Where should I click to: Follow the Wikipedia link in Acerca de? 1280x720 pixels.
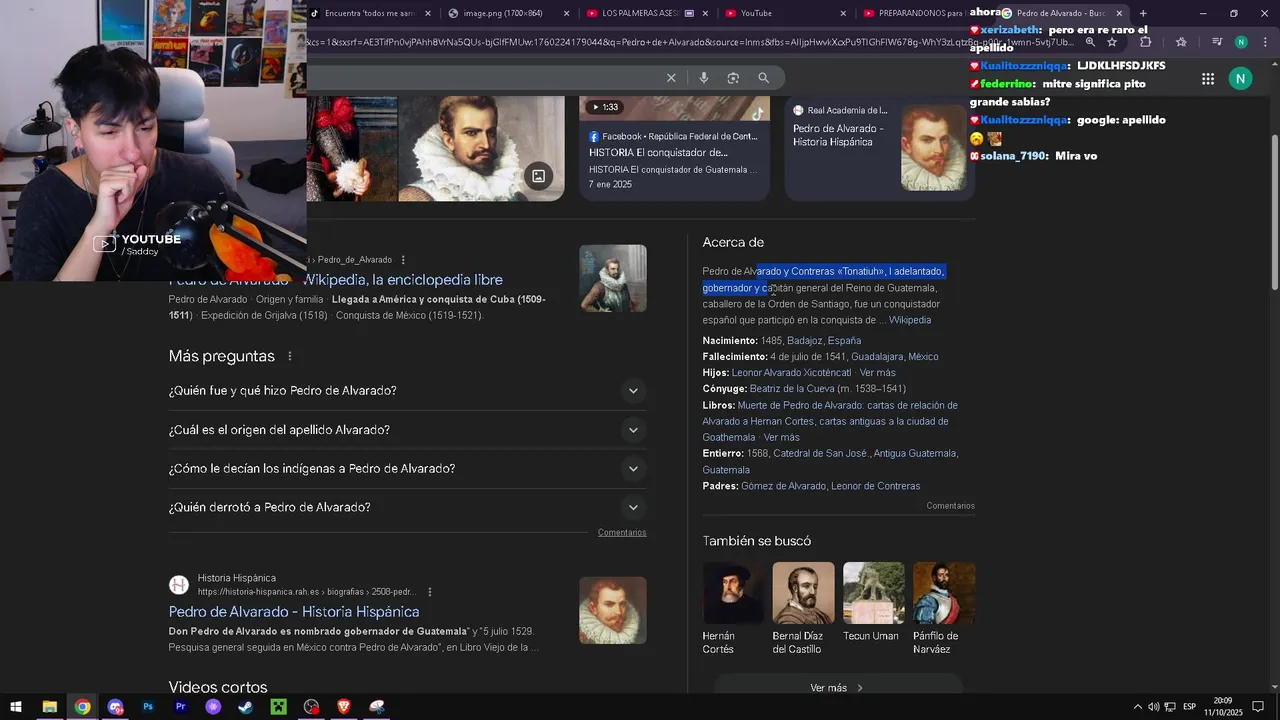pos(910,321)
